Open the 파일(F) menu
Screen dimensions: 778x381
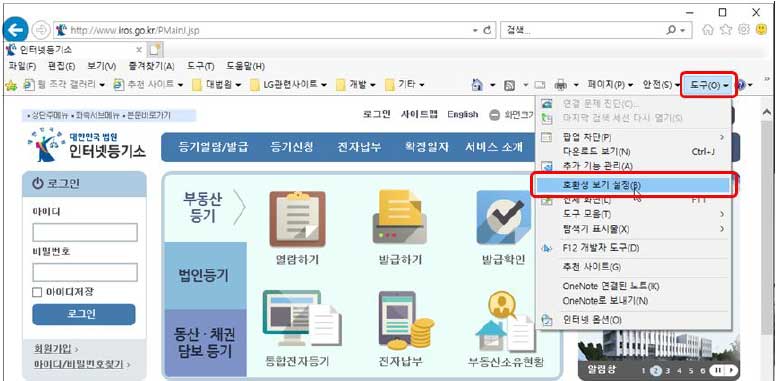coord(22,66)
